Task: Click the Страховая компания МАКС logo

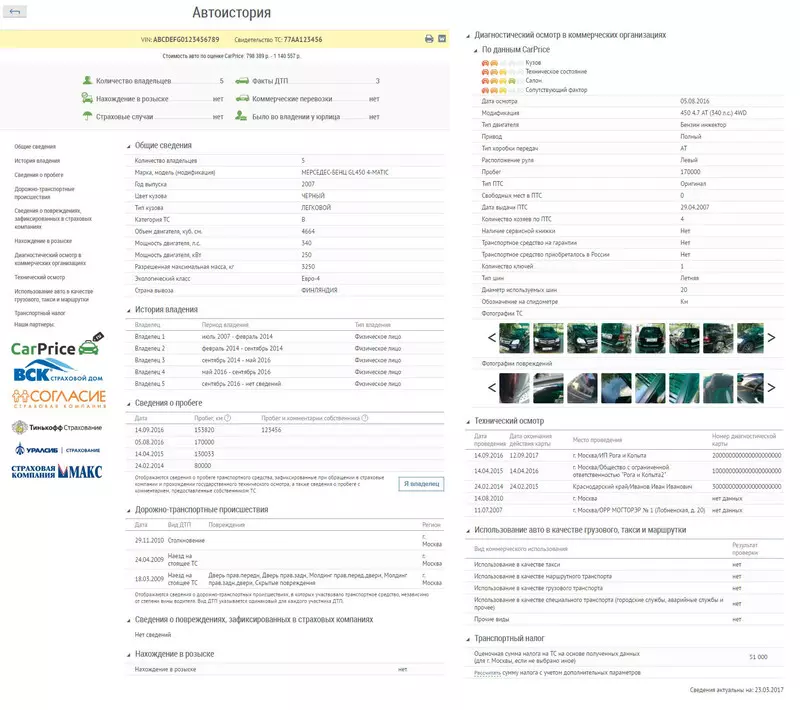Action: pyautogui.click(x=57, y=471)
